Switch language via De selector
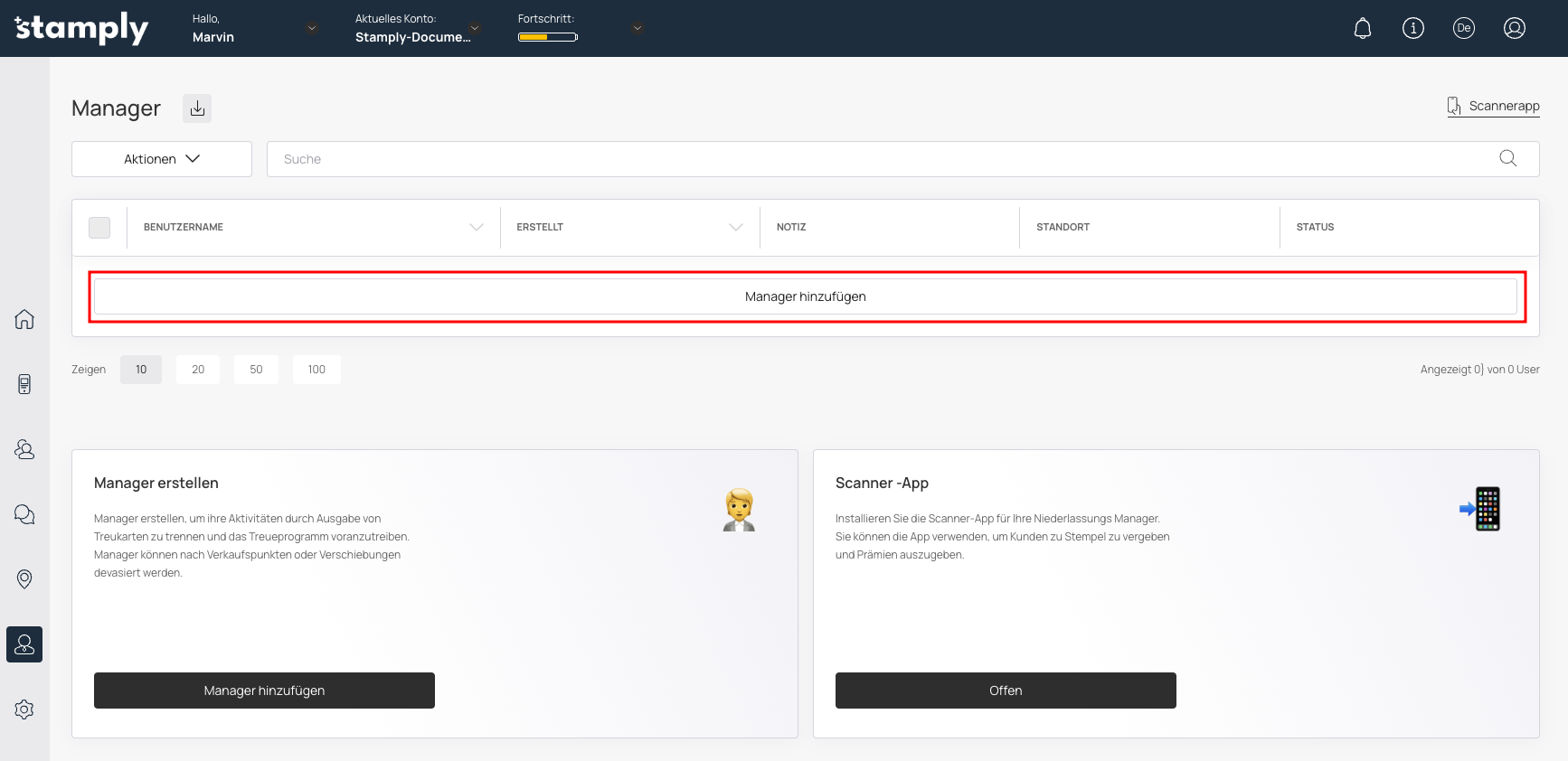Image resolution: width=1568 pixels, height=761 pixels. tap(1463, 29)
